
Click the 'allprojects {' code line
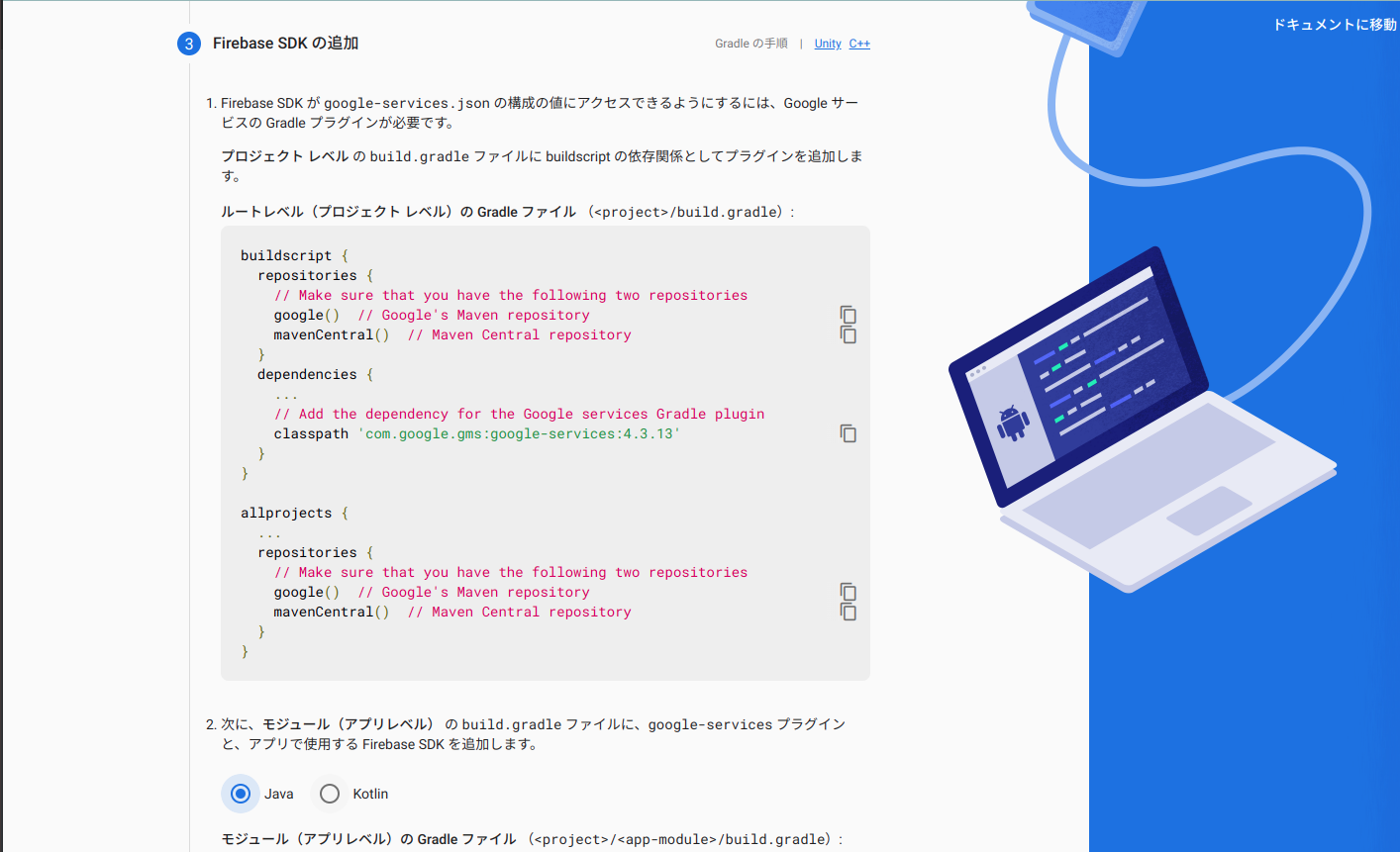tap(294, 513)
